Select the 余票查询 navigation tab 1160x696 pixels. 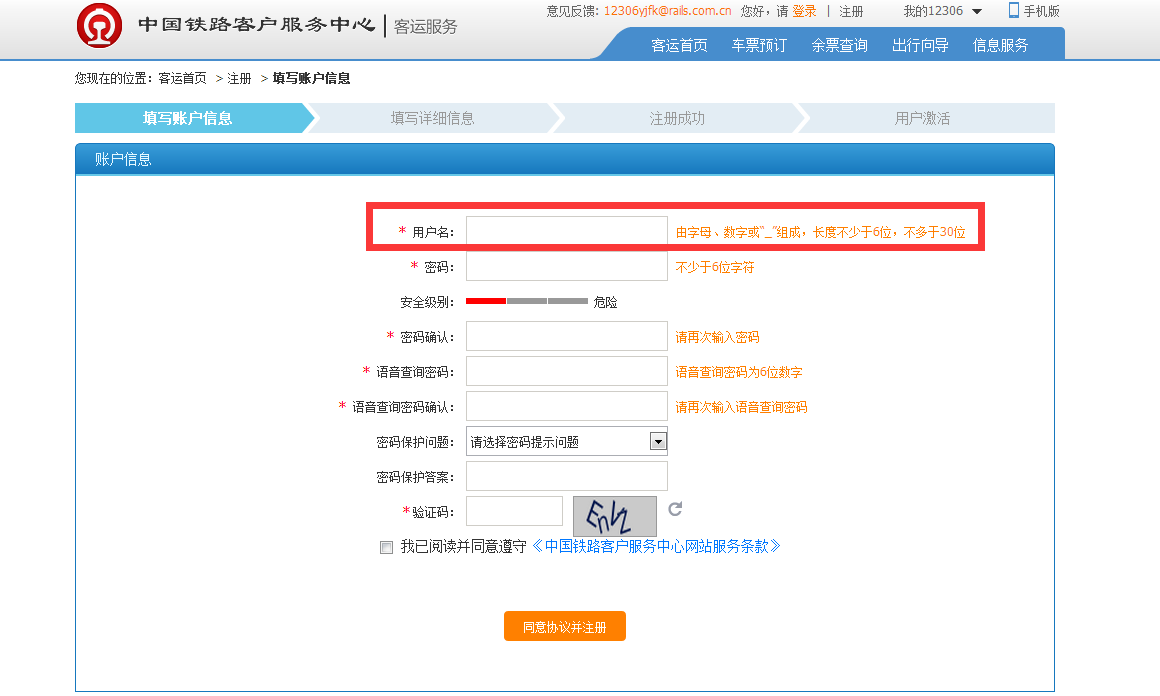(839, 45)
